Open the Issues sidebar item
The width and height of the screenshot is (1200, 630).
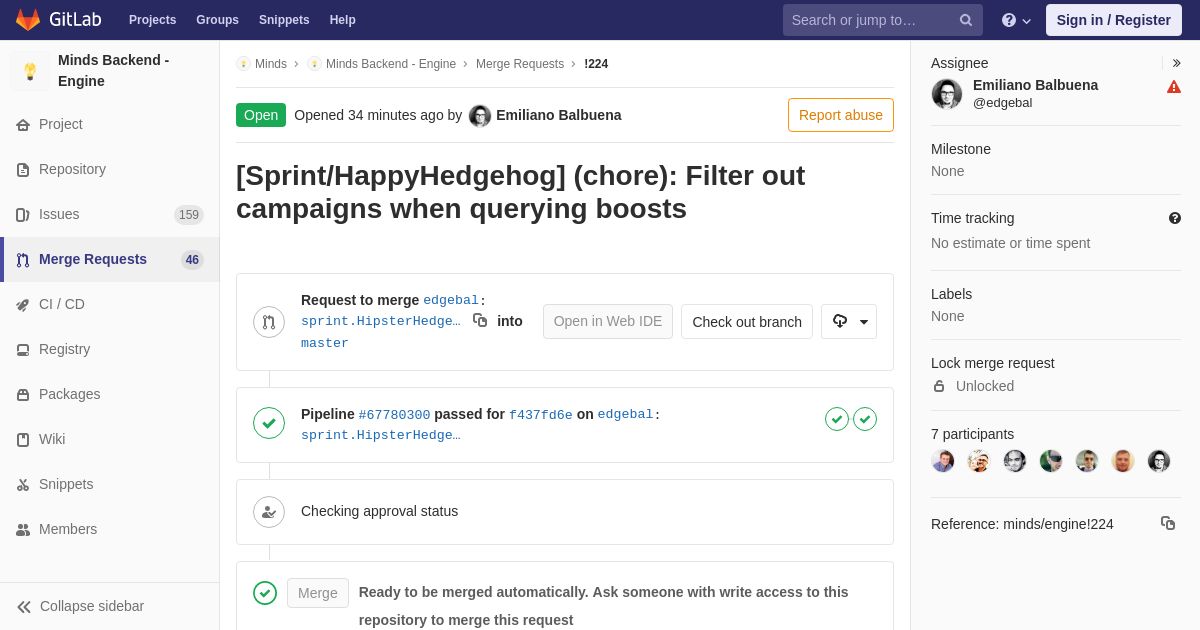coord(110,215)
